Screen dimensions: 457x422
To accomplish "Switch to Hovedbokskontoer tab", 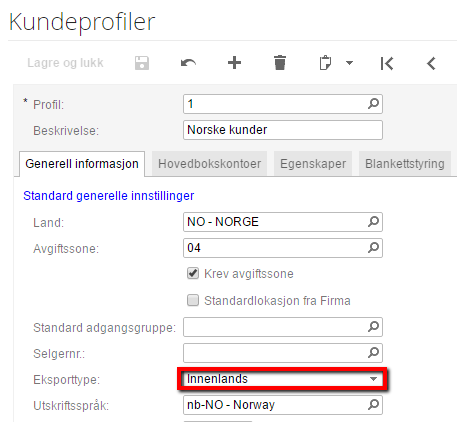I will point(209,164).
